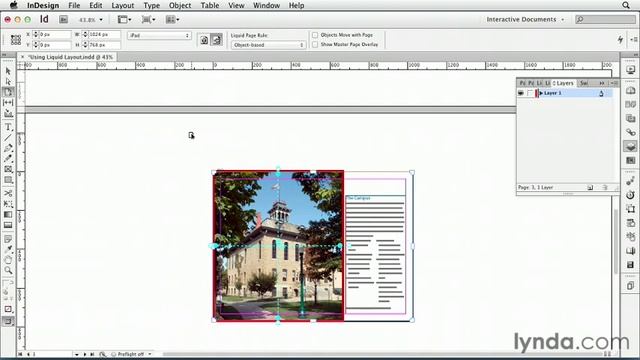640x360 pixels.
Task: Open the Window menu
Action: coord(267,5)
